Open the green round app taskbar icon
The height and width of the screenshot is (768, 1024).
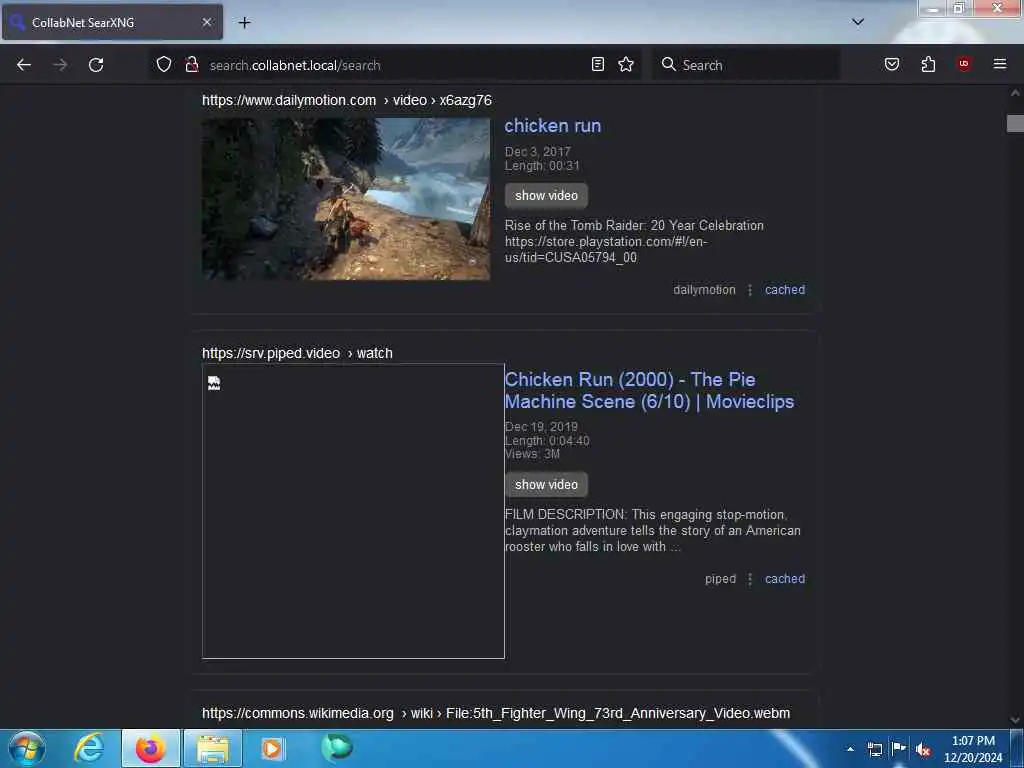point(337,747)
